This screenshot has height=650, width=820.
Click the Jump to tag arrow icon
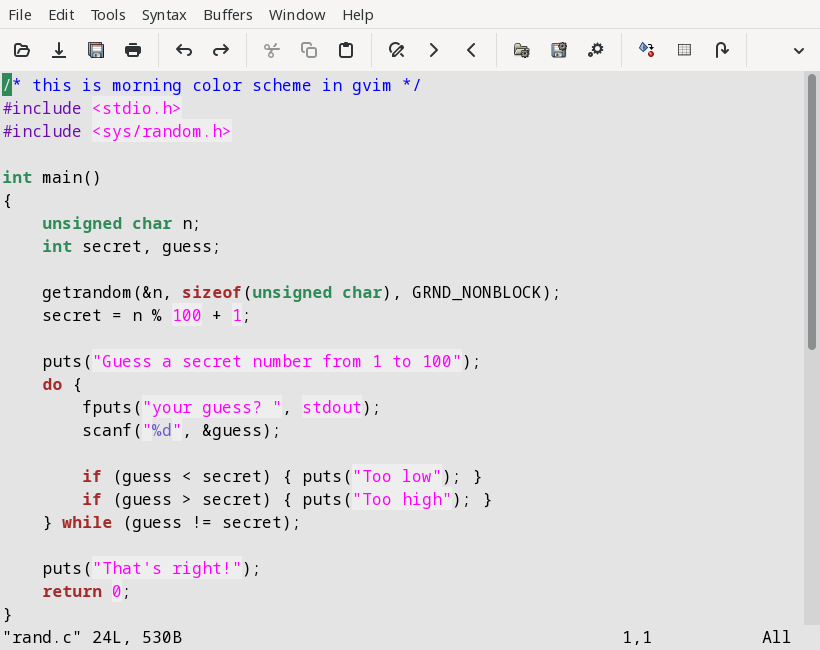tap(722, 50)
